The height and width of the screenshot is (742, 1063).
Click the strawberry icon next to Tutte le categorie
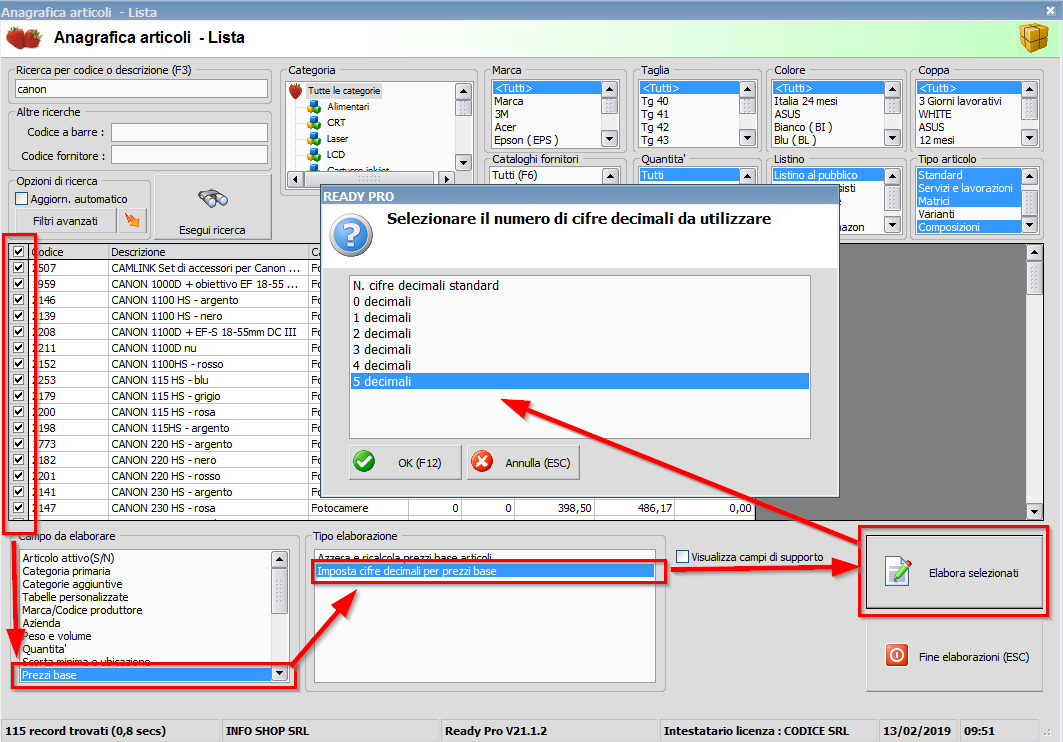(295, 91)
